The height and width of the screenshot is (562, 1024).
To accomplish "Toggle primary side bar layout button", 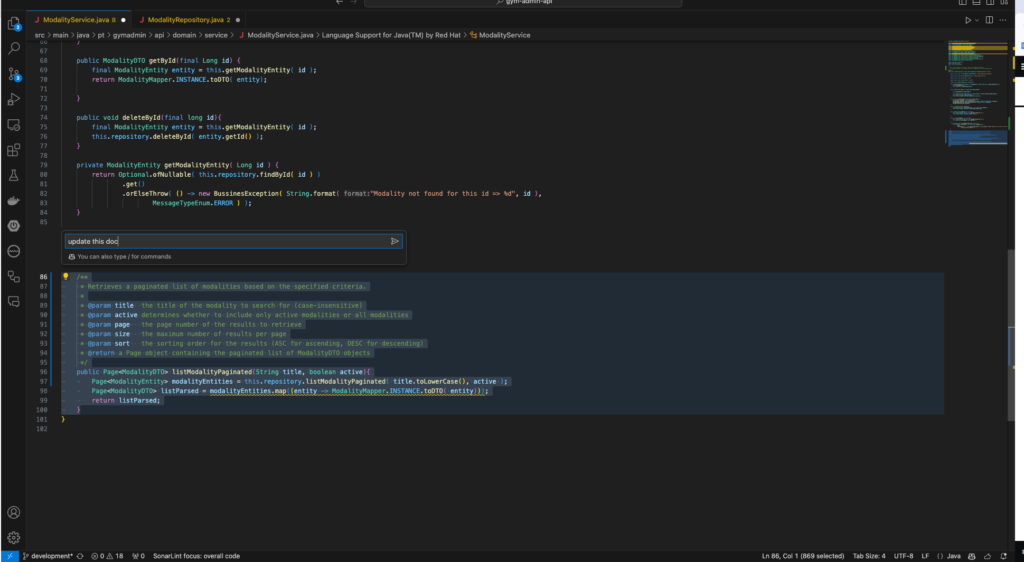I will [963, 3].
